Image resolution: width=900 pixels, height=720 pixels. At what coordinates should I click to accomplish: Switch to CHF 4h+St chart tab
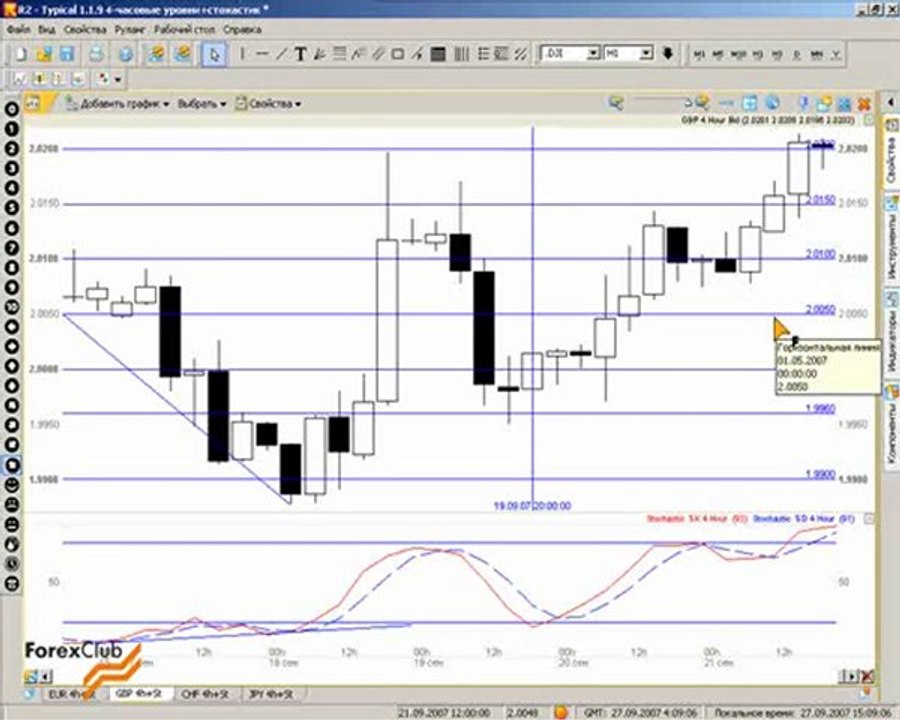[x=205, y=694]
